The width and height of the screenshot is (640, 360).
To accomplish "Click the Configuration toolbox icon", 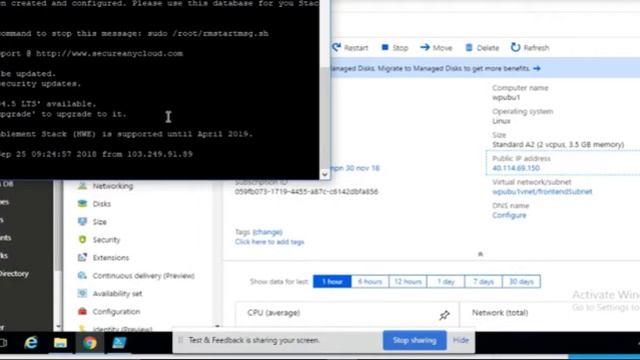I will point(82,311).
